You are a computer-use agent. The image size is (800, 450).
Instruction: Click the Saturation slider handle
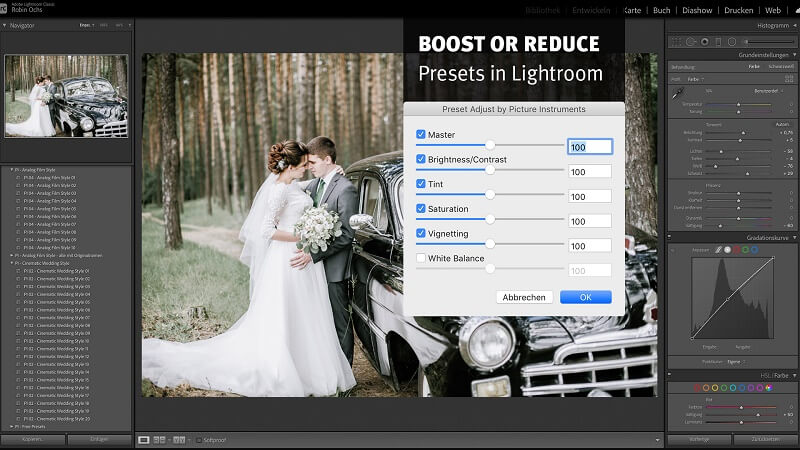[x=490, y=219]
